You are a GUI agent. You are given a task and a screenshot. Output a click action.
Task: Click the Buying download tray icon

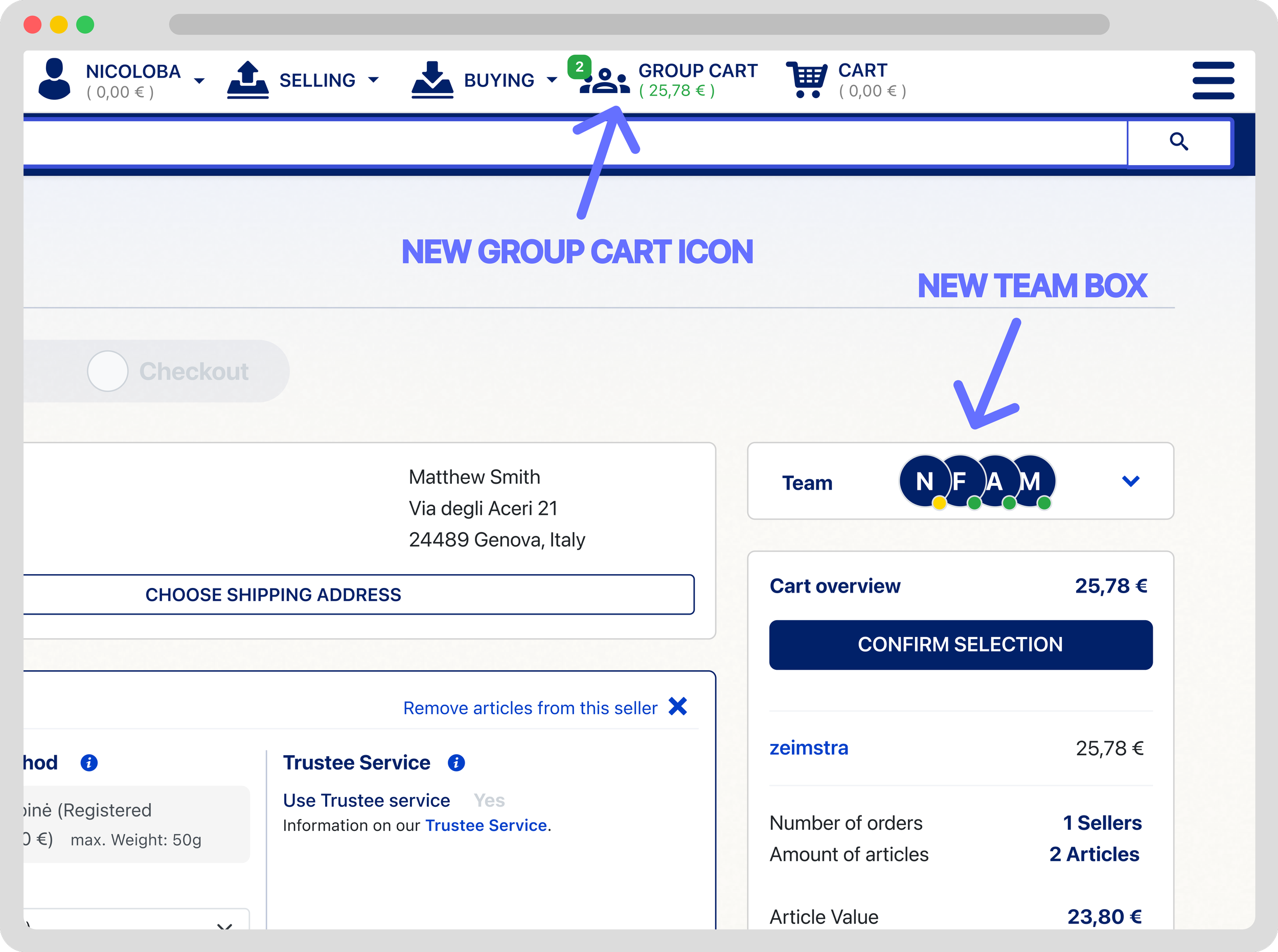pos(432,80)
